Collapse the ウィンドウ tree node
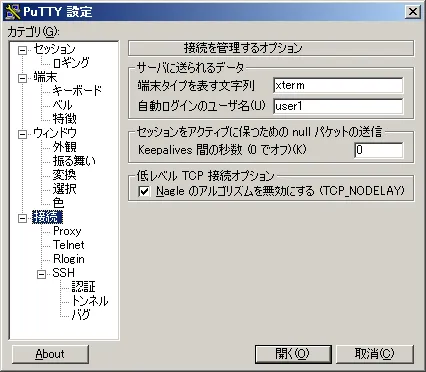 [22, 134]
